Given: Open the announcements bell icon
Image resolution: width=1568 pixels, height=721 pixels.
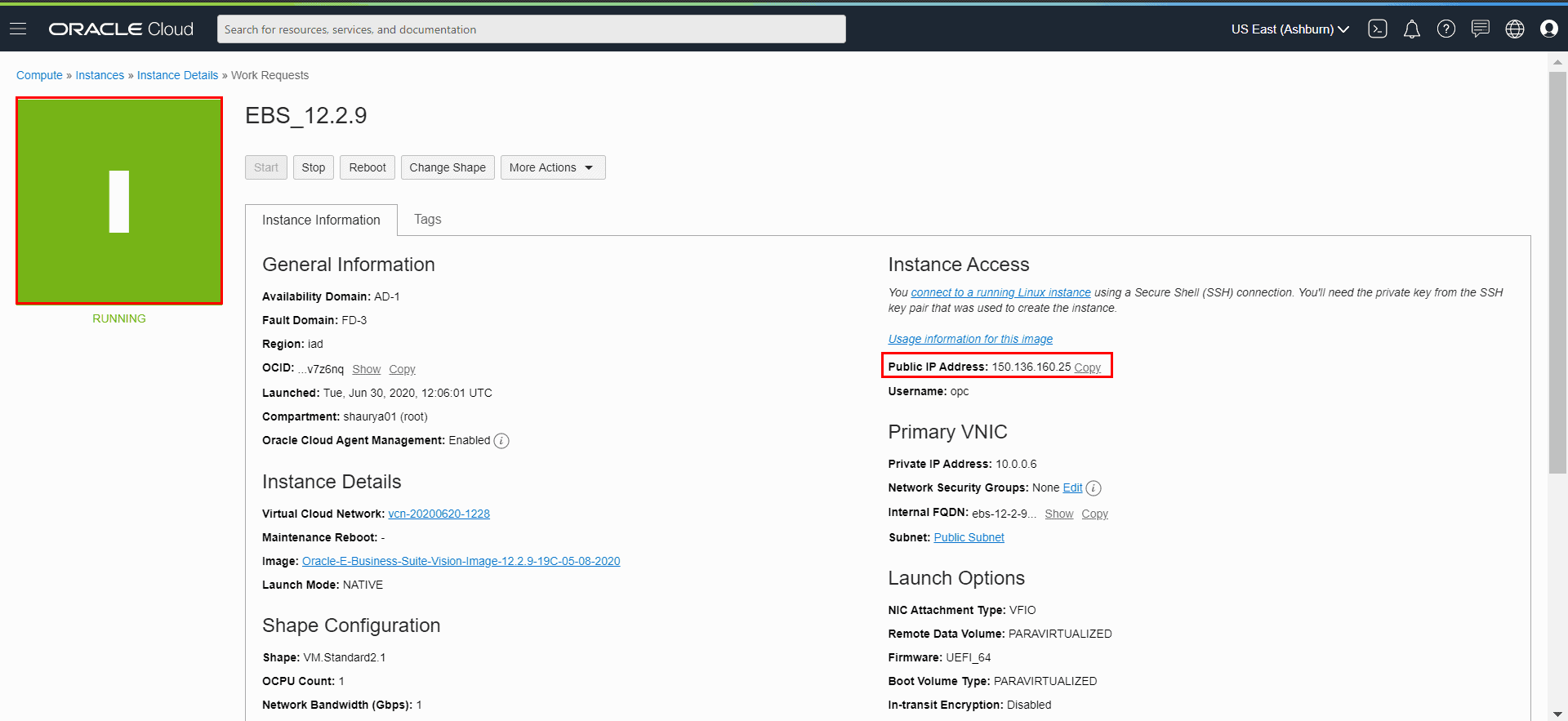Looking at the screenshot, I should coord(1412,29).
